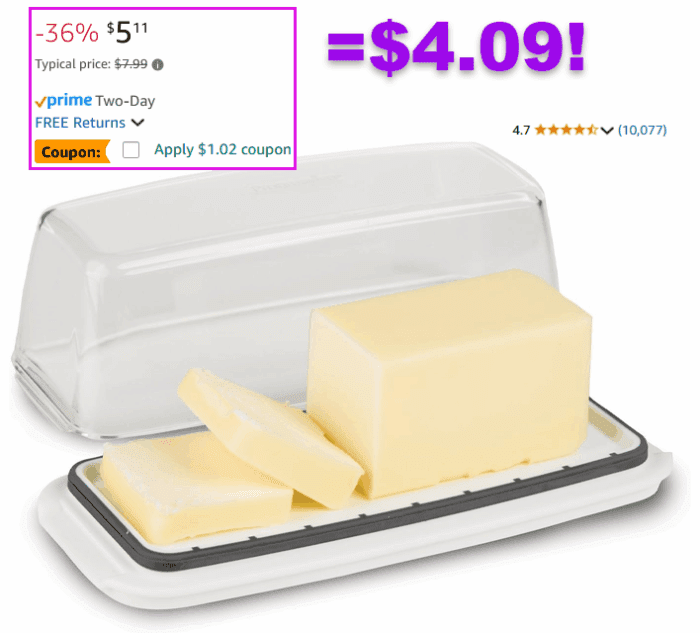Click the $5.11 sale price
Screen dimensions: 700x633
(127, 33)
